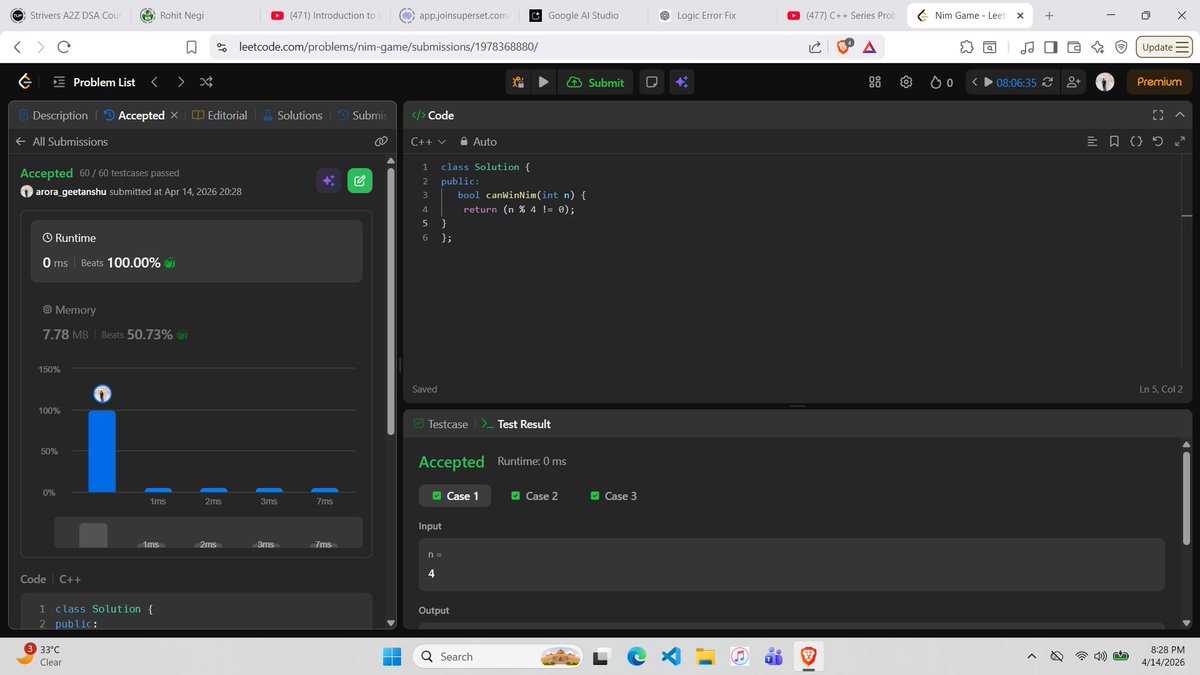The width and height of the screenshot is (1200, 675).
Task: Pick a random problem with shuffle icon
Action: [206, 81]
